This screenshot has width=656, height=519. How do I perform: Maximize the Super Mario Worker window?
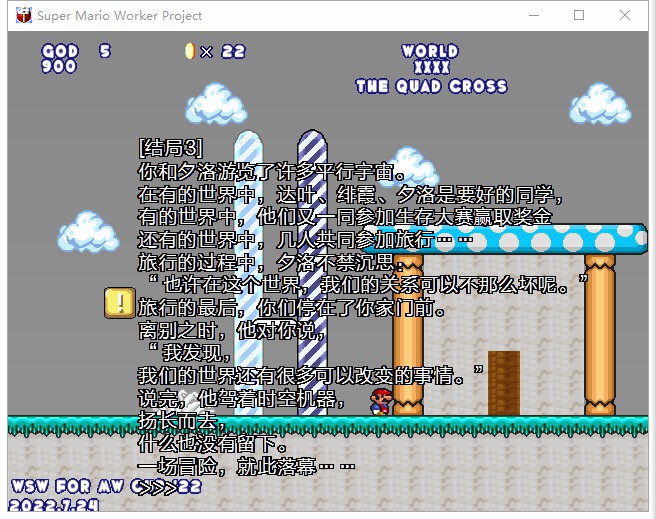pos(579,15)
